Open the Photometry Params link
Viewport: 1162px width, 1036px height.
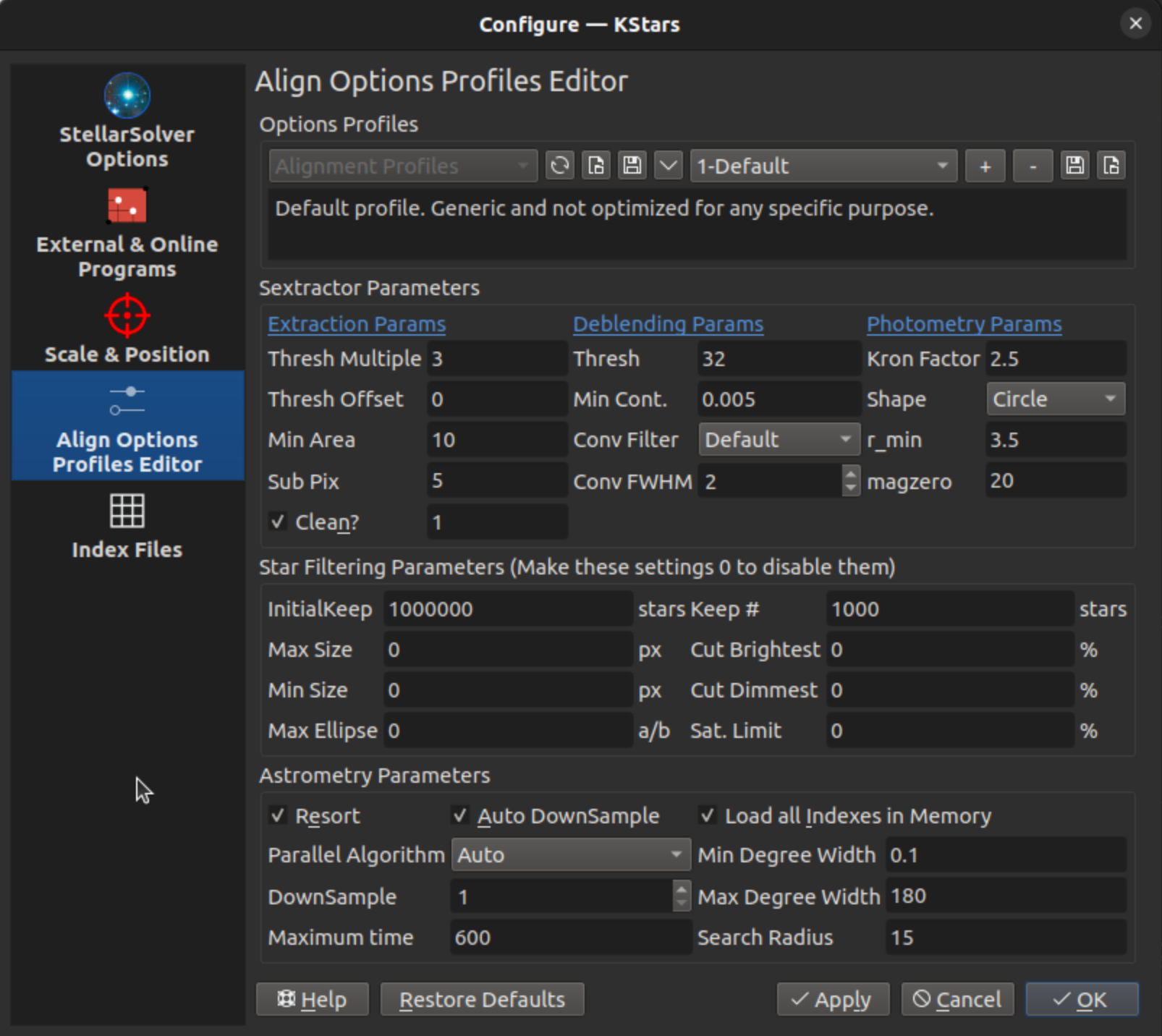point(964,323)
